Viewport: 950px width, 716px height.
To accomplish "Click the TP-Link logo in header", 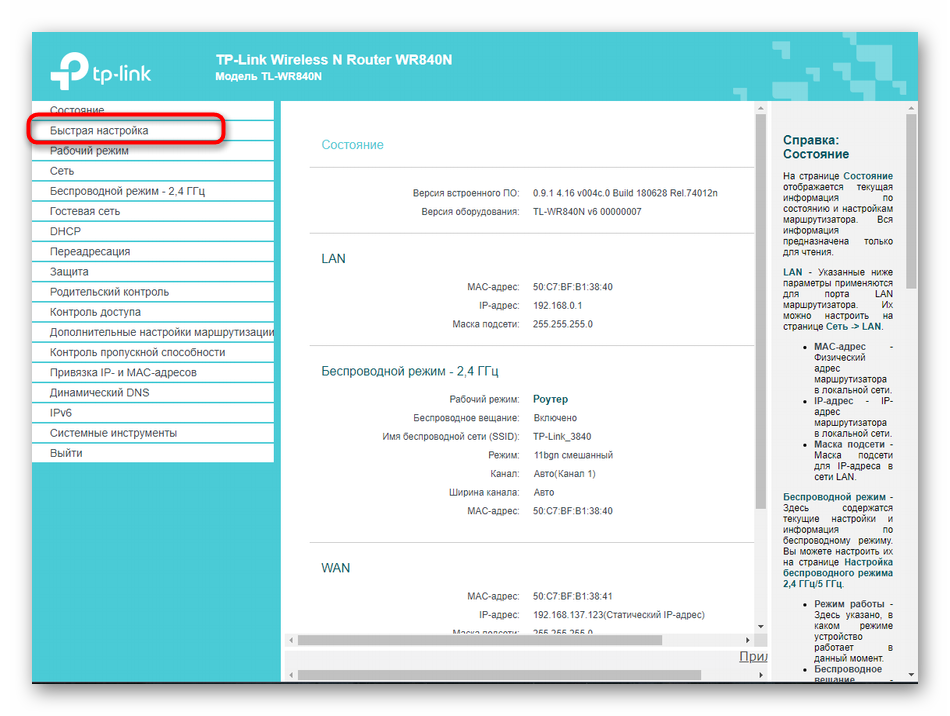I will pos(98,68).
